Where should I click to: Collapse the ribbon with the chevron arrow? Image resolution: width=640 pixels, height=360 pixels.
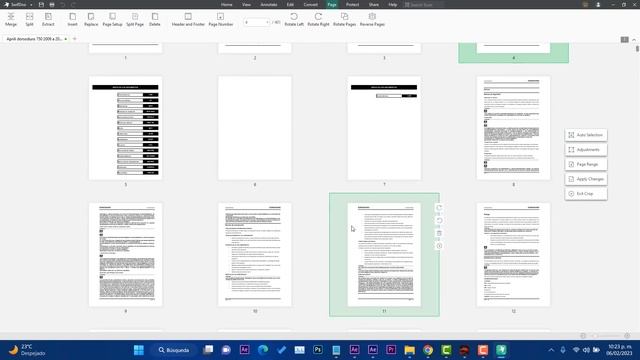click(634, 40)
